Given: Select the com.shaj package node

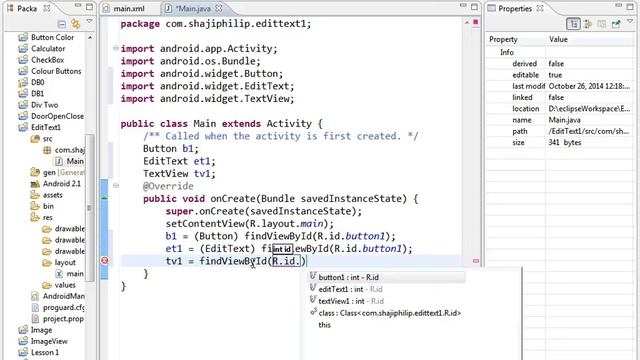Looking at the screenshot, I should 69,150.
